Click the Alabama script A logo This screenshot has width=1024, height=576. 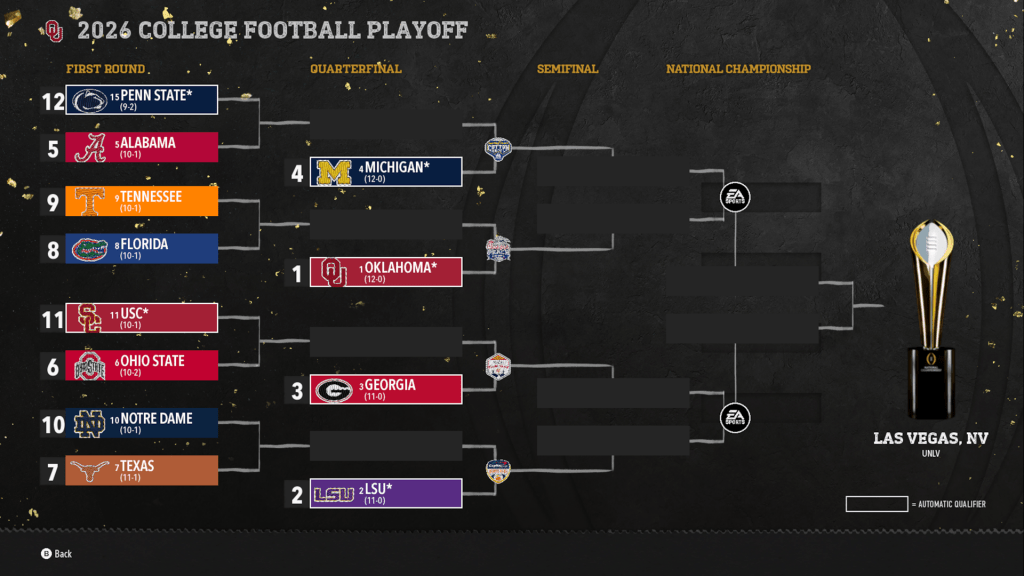click(x=88, y=147)
